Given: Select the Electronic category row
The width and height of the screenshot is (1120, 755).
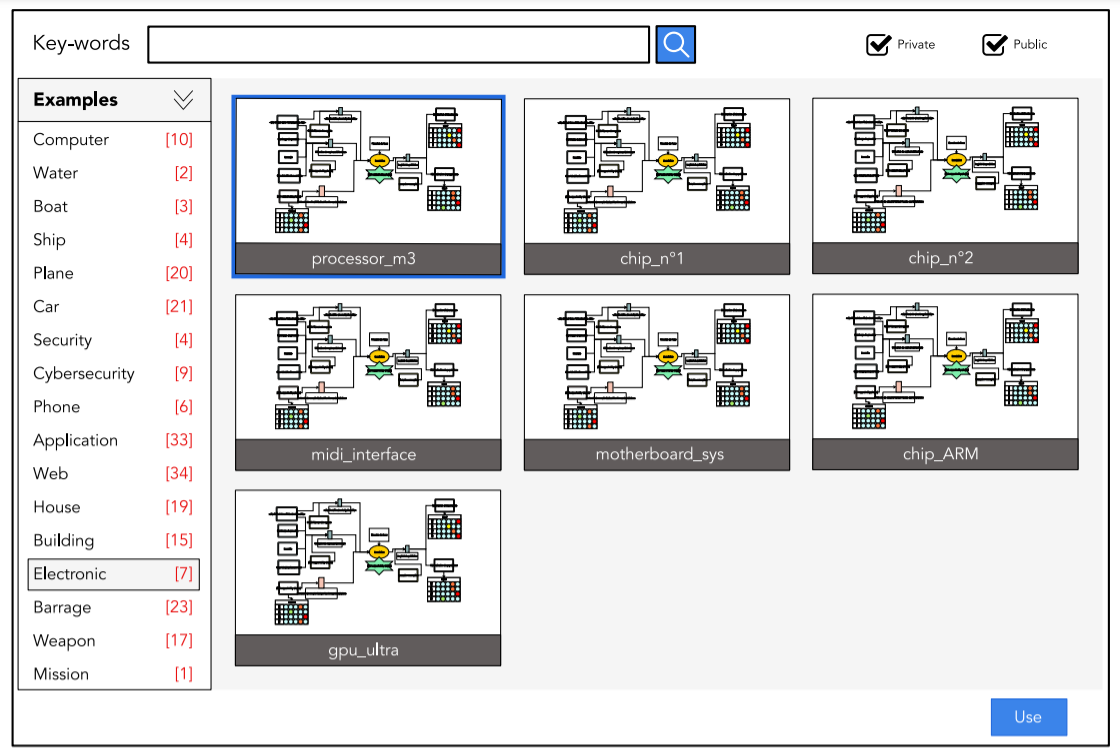Looking at the screenshot, I should [114, 574].
